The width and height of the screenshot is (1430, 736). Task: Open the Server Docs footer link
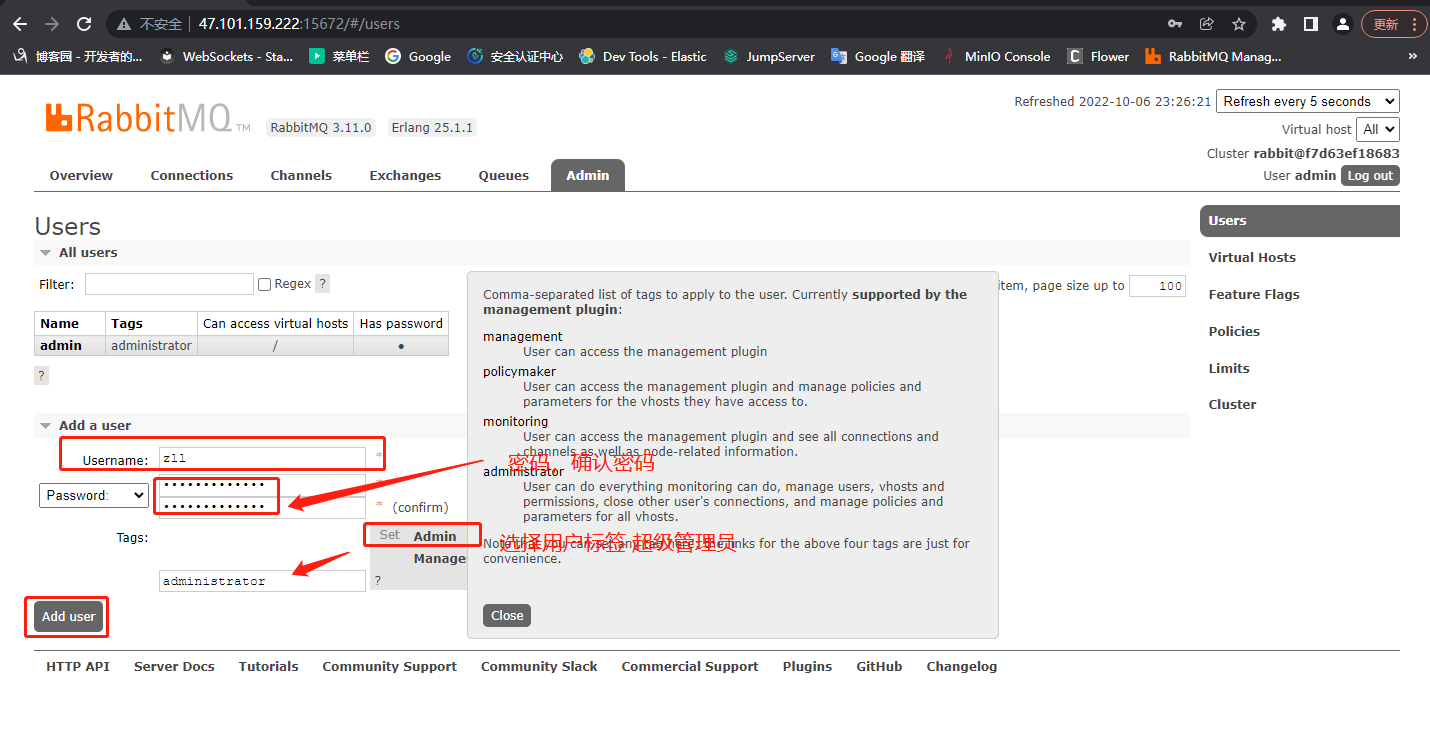coord(174,667)
